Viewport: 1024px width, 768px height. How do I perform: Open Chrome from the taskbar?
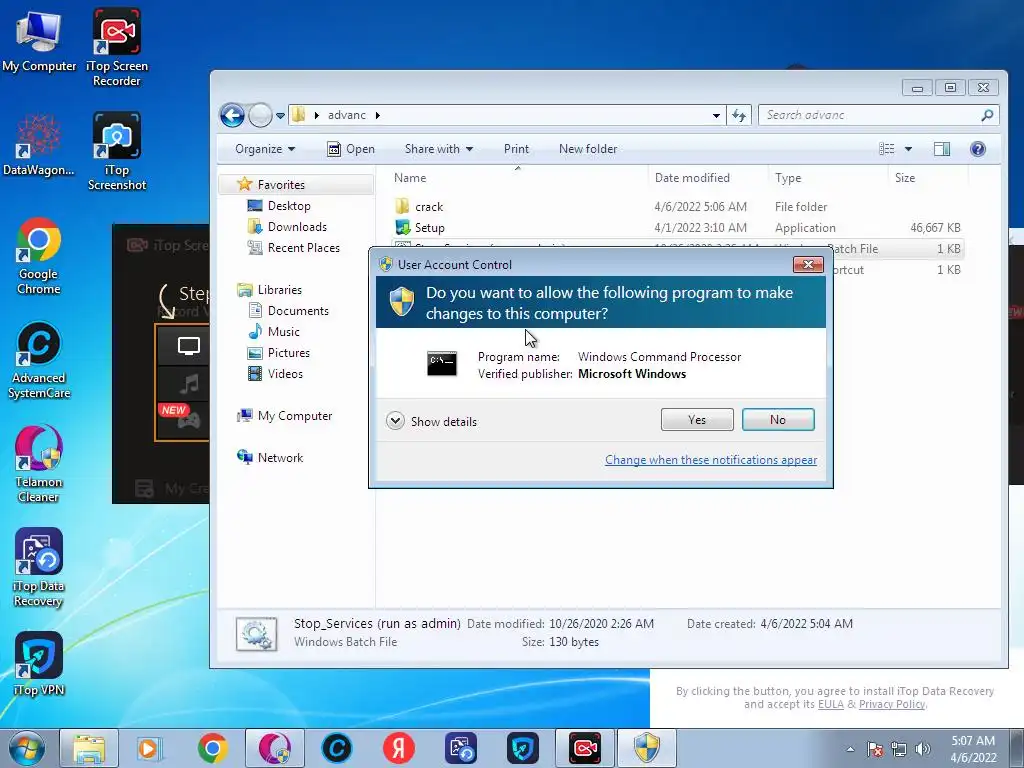point(213,748)
